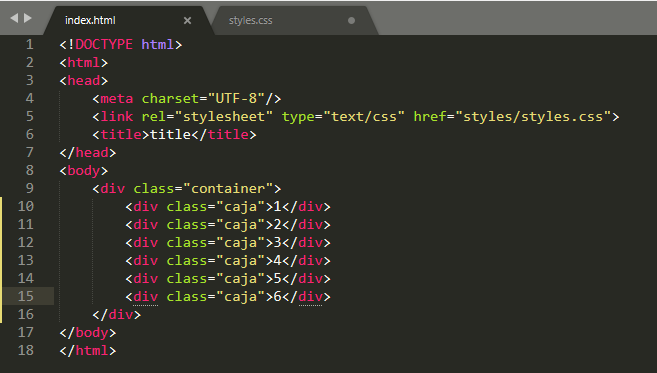Screen dimensions: 657x373
Task: Click line number 9 in the gutter
Action: (x=29, y=188)
